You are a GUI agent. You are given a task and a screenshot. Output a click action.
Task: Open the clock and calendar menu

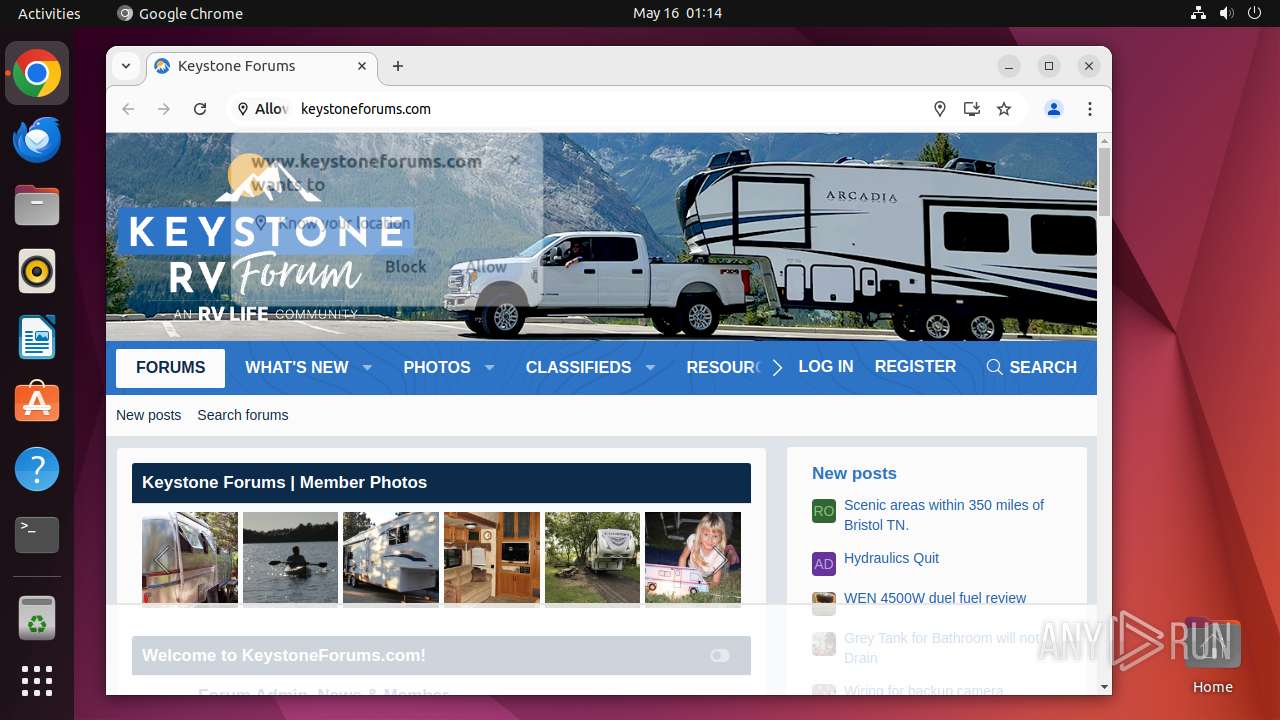[677, 13]
